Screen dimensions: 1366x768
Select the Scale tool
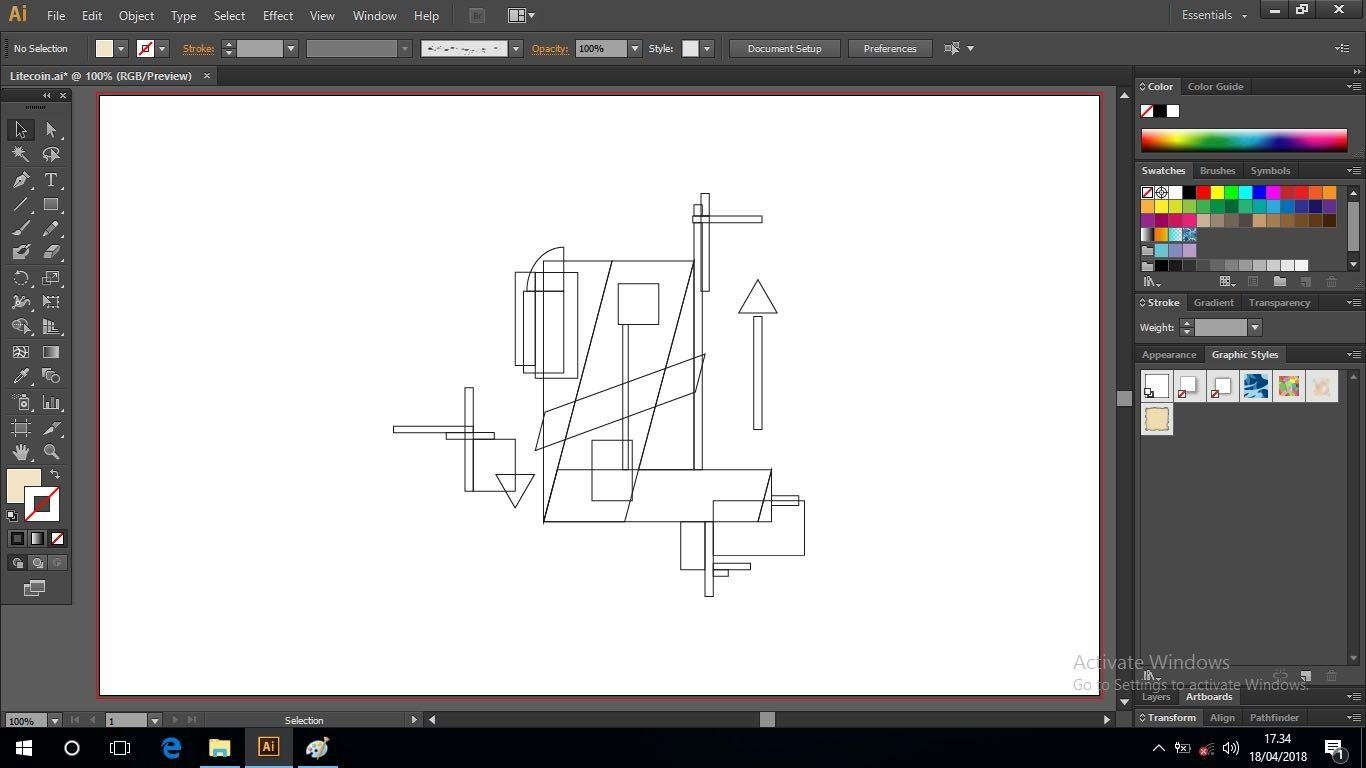(51, 278)
